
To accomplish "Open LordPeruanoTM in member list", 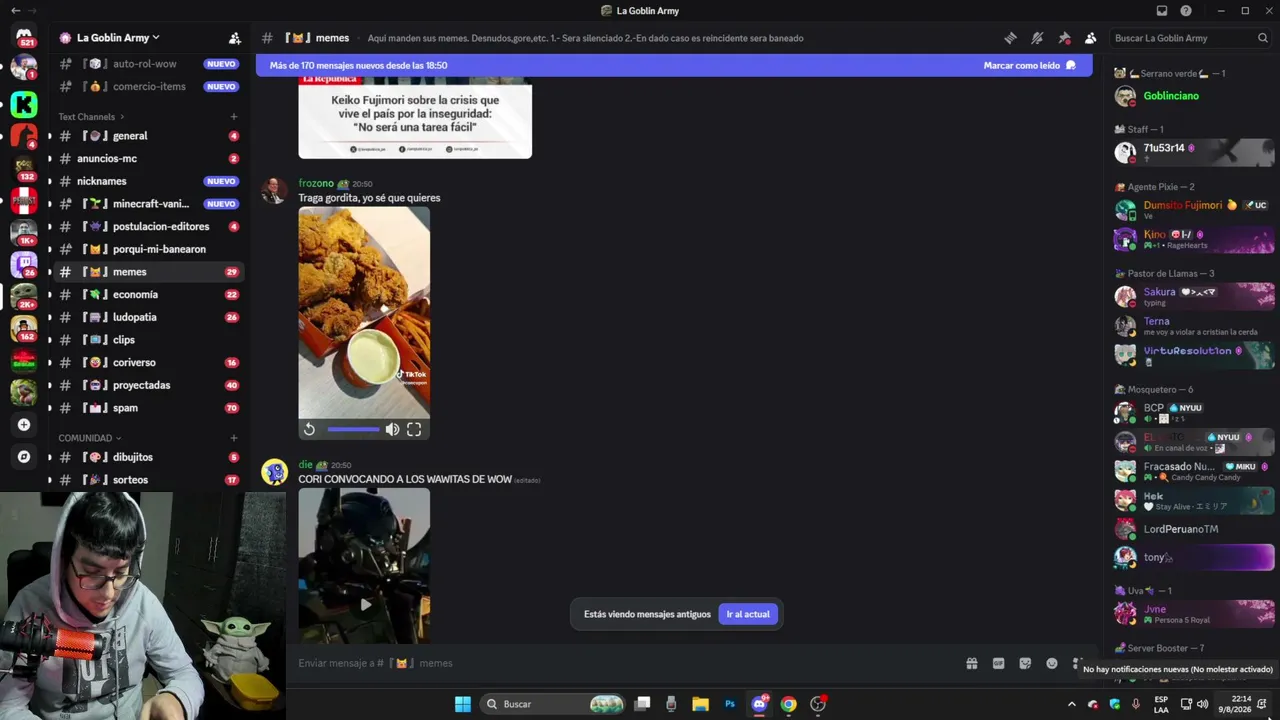I will tap(1181, 529).
